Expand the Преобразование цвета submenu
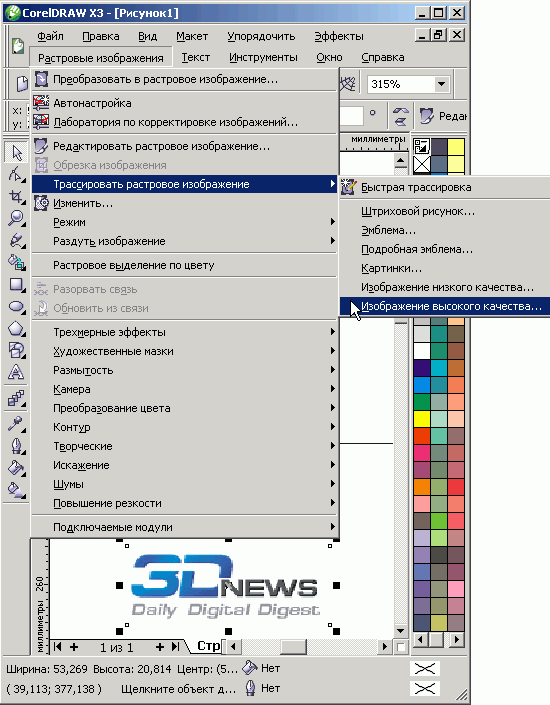The height and width of the screenshot is (705, 550). pyautogui.click(x=332, y=408)
